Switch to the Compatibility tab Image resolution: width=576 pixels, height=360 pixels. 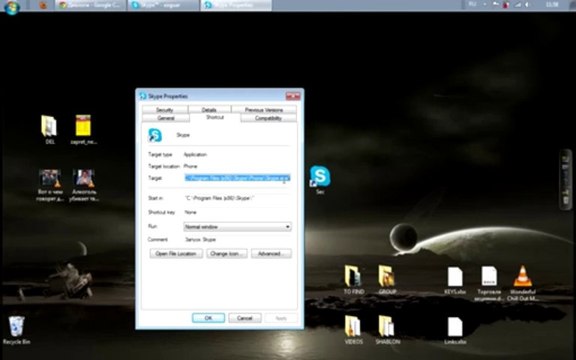pos(268,118)
